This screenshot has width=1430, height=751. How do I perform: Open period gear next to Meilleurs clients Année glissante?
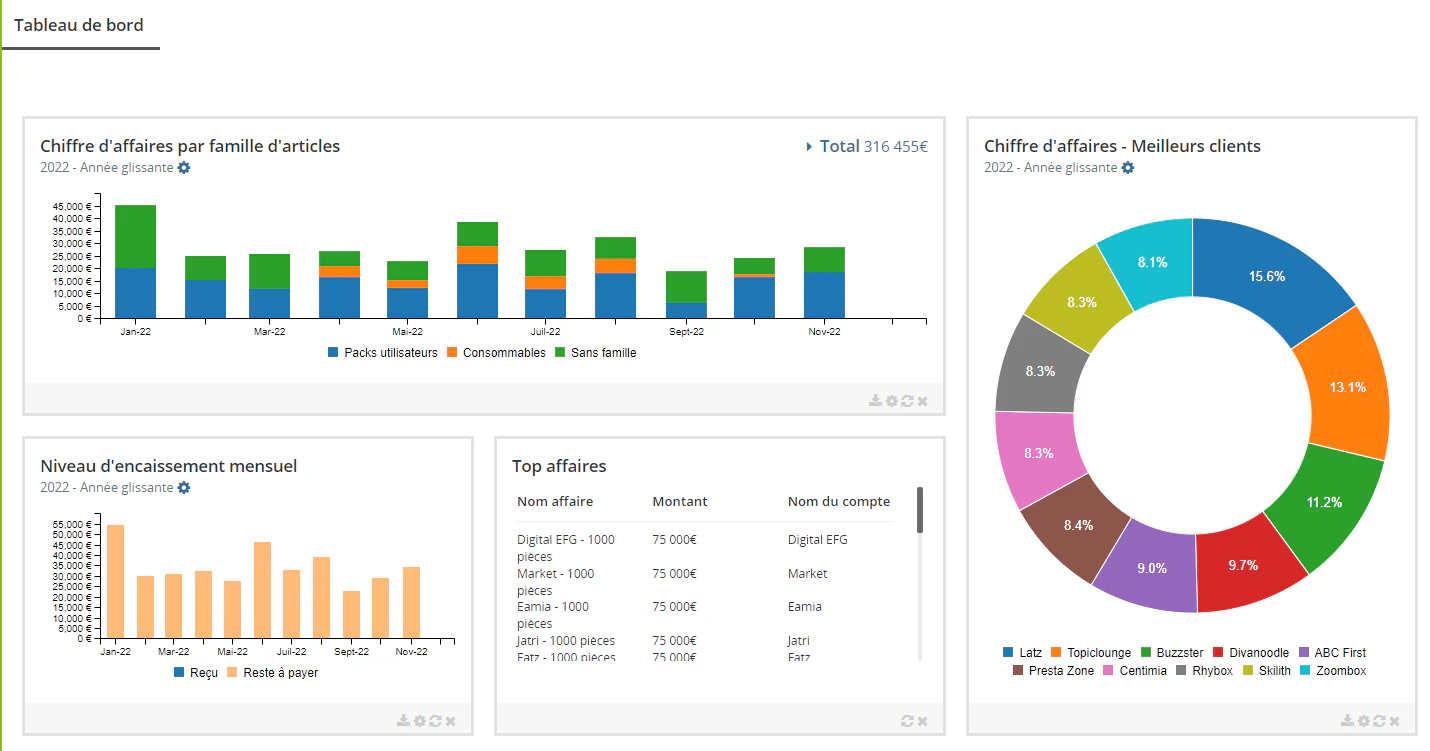click(1128, 168)
